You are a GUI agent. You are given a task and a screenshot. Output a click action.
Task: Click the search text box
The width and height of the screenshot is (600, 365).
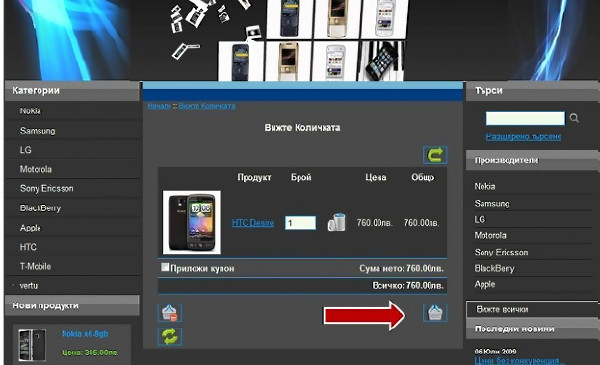click(x=525, y=118)
